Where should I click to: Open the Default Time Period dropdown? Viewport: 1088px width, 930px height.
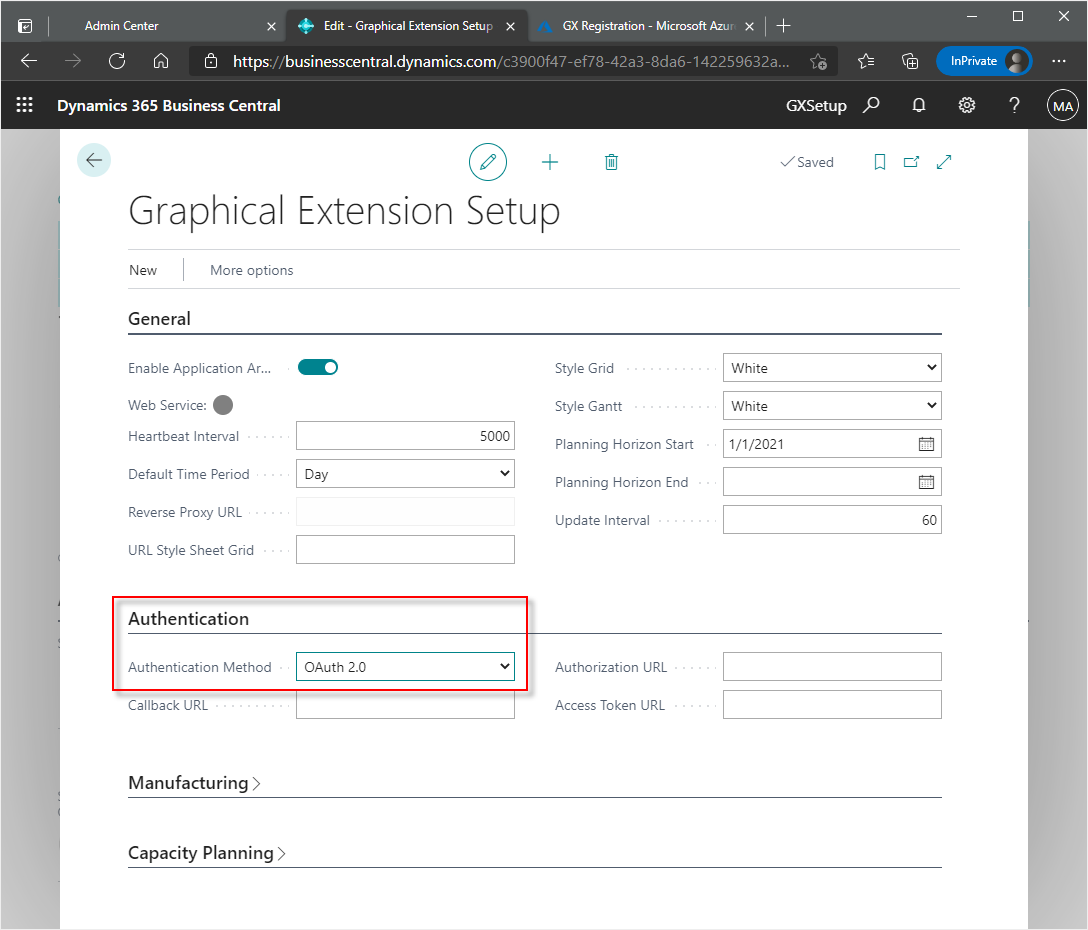405,474
